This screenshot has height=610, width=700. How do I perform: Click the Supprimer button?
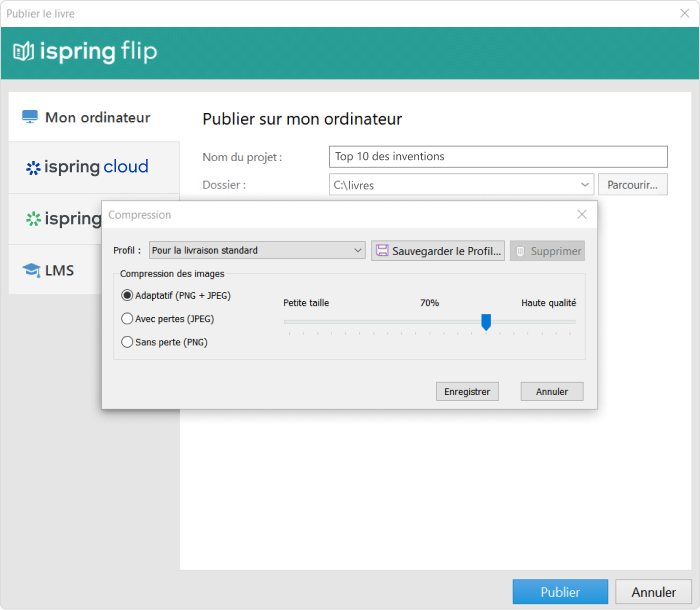click(x=547, y=251)
